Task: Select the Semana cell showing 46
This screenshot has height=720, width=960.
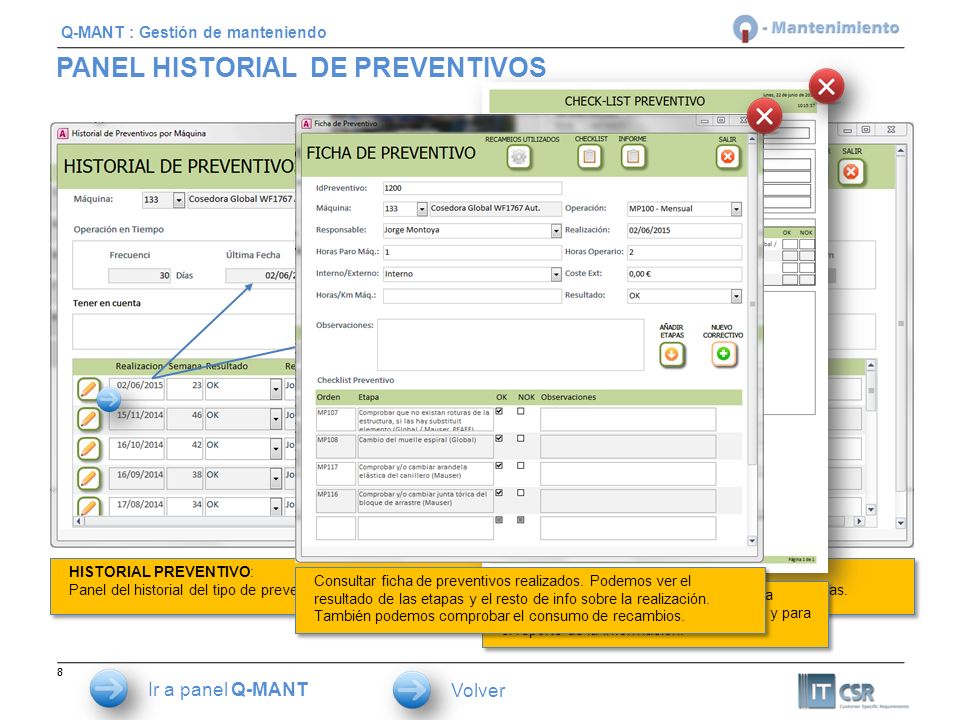Action: pos(185,419)
